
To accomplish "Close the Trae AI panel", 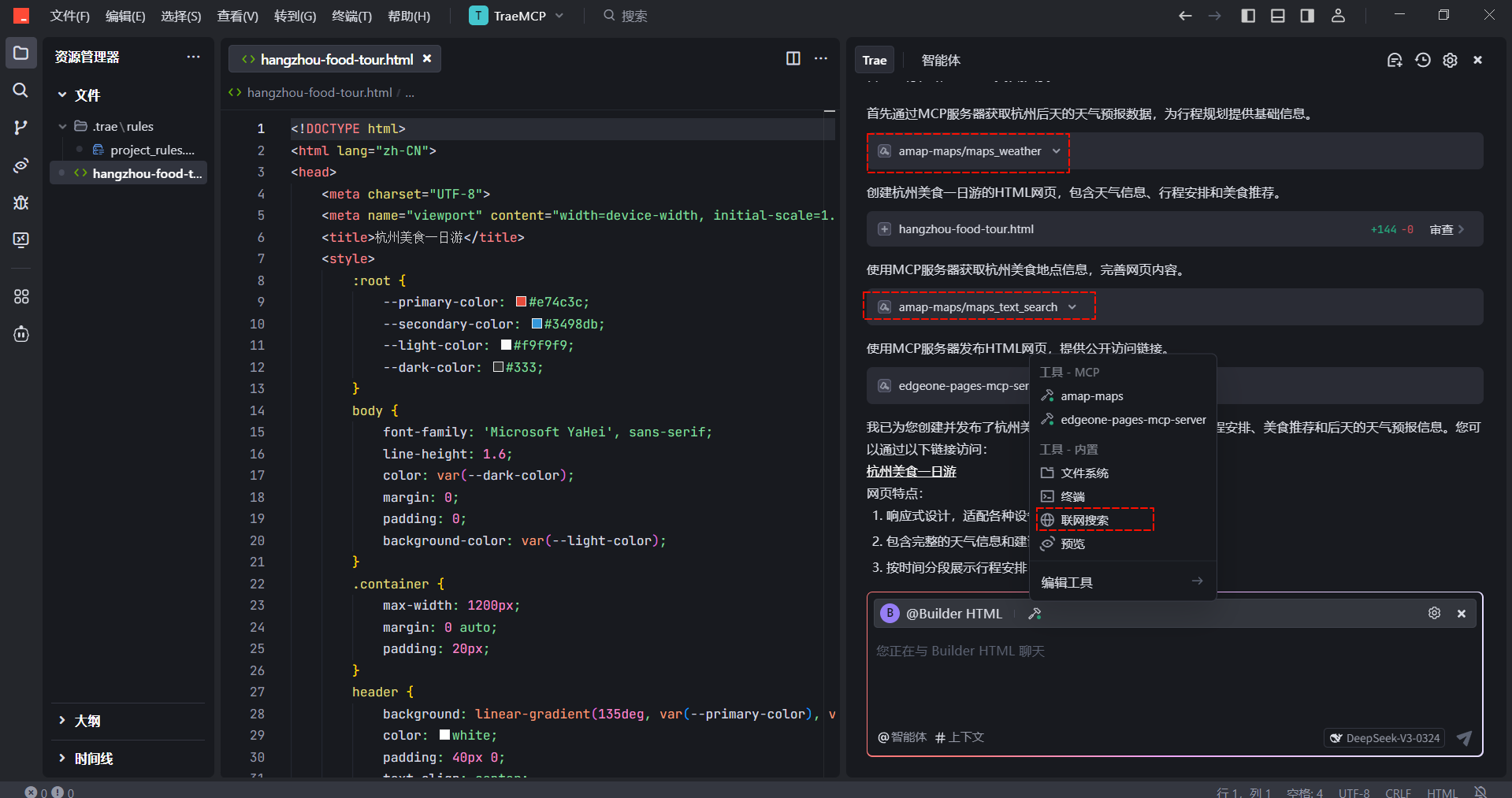I will 1477,60.
